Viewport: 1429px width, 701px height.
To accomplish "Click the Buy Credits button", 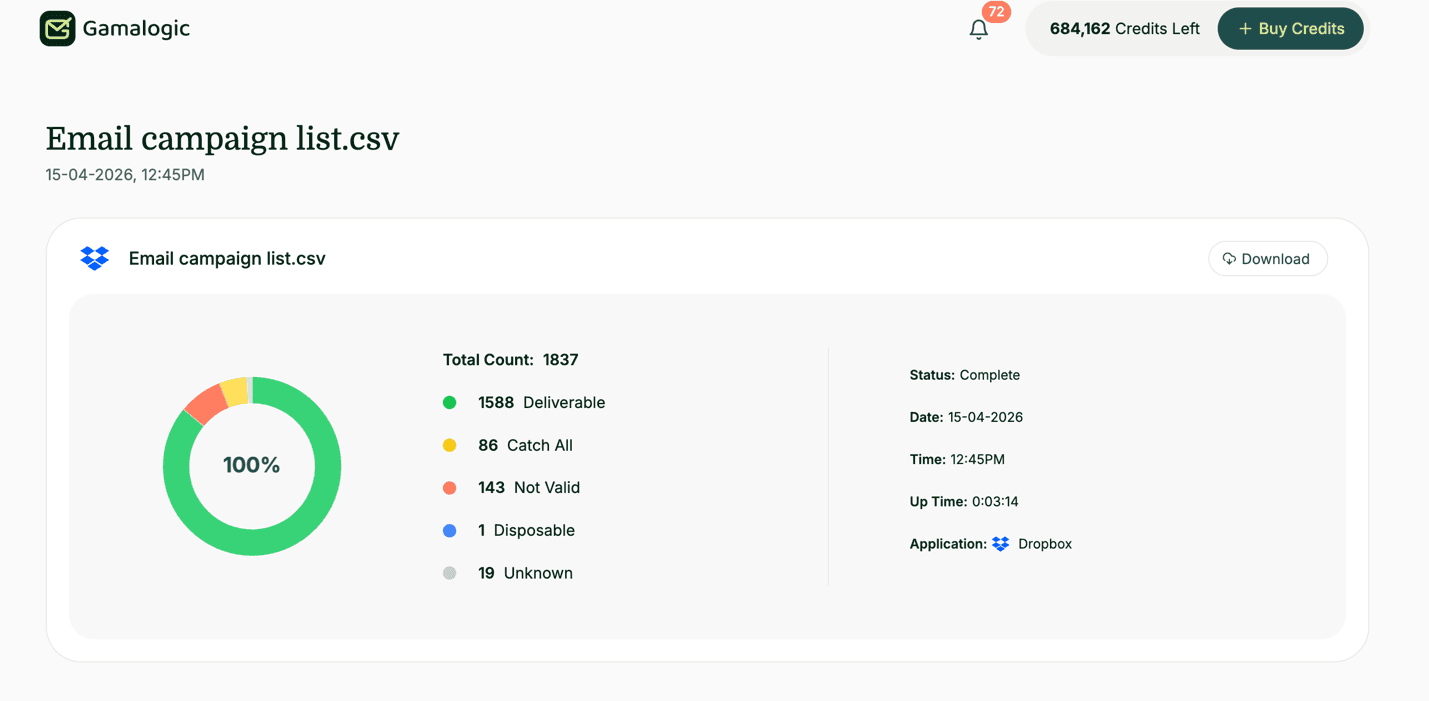I will click(1290, 28).
